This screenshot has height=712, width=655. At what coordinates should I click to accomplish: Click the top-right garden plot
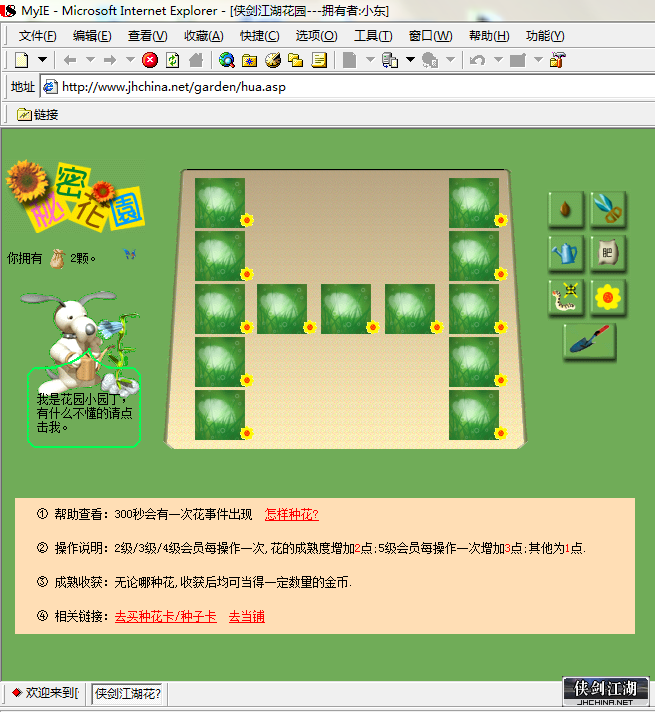pos(474,203)
